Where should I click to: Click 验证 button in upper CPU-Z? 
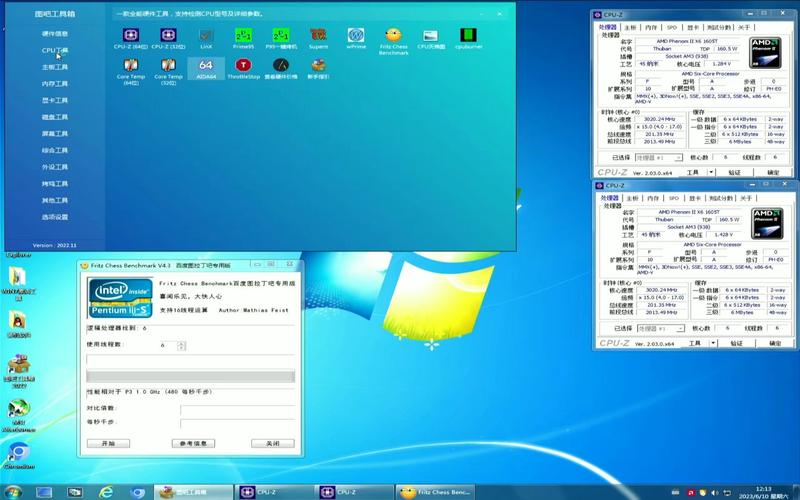pos(734,172)
